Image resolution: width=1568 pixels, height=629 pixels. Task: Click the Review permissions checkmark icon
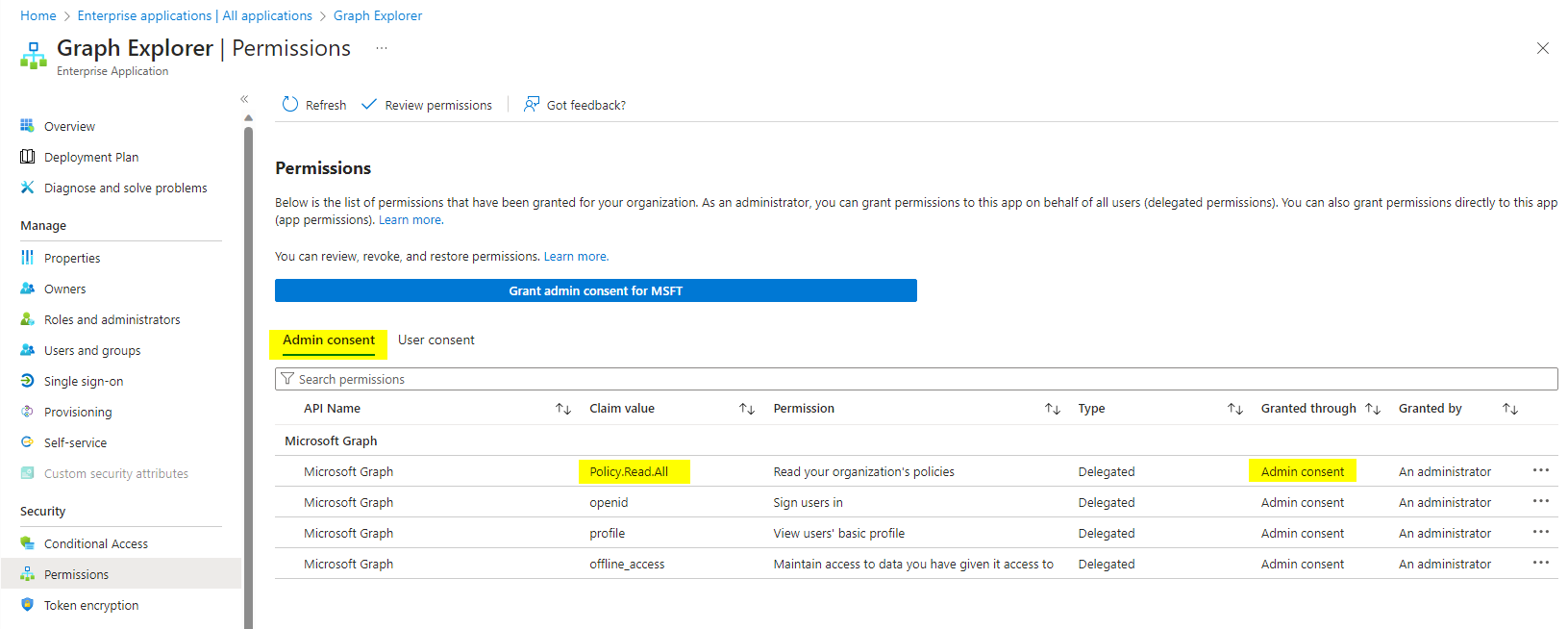pos(369,104)
